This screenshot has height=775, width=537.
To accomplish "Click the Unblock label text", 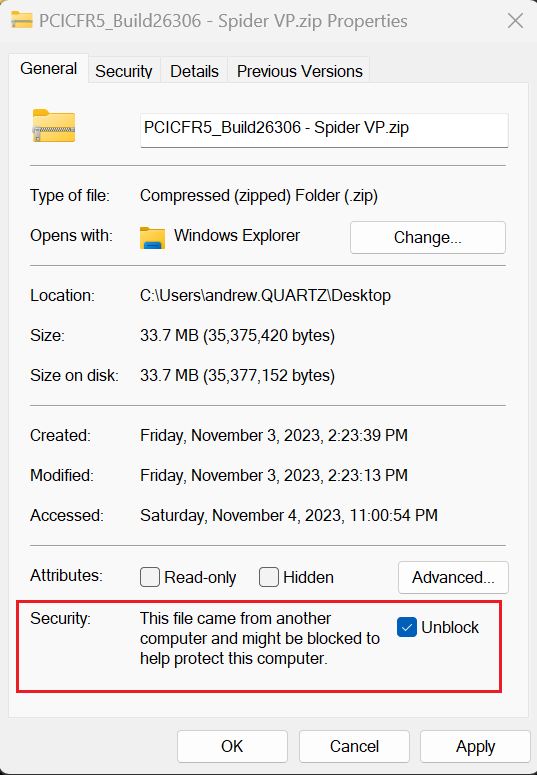I will click(x=450, y=627).
